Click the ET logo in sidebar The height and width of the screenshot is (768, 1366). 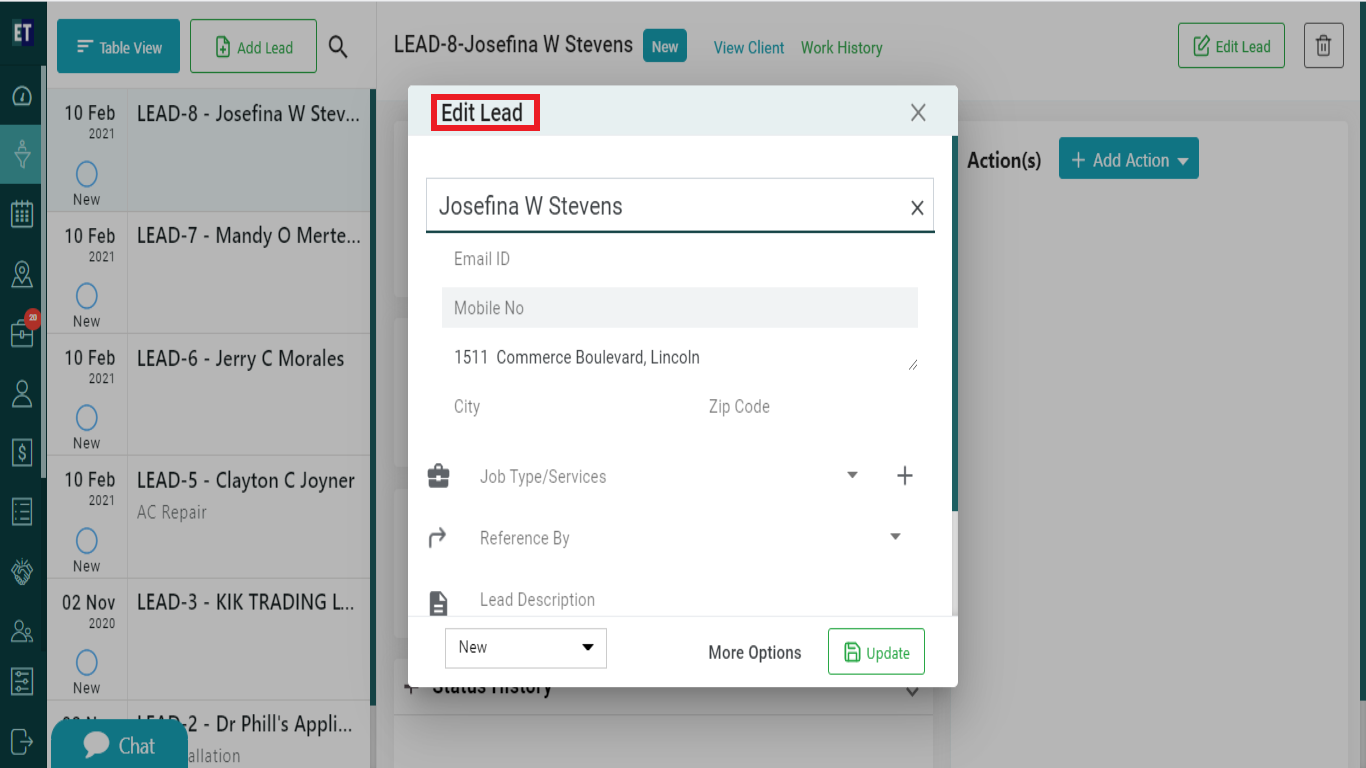(22, 32)
